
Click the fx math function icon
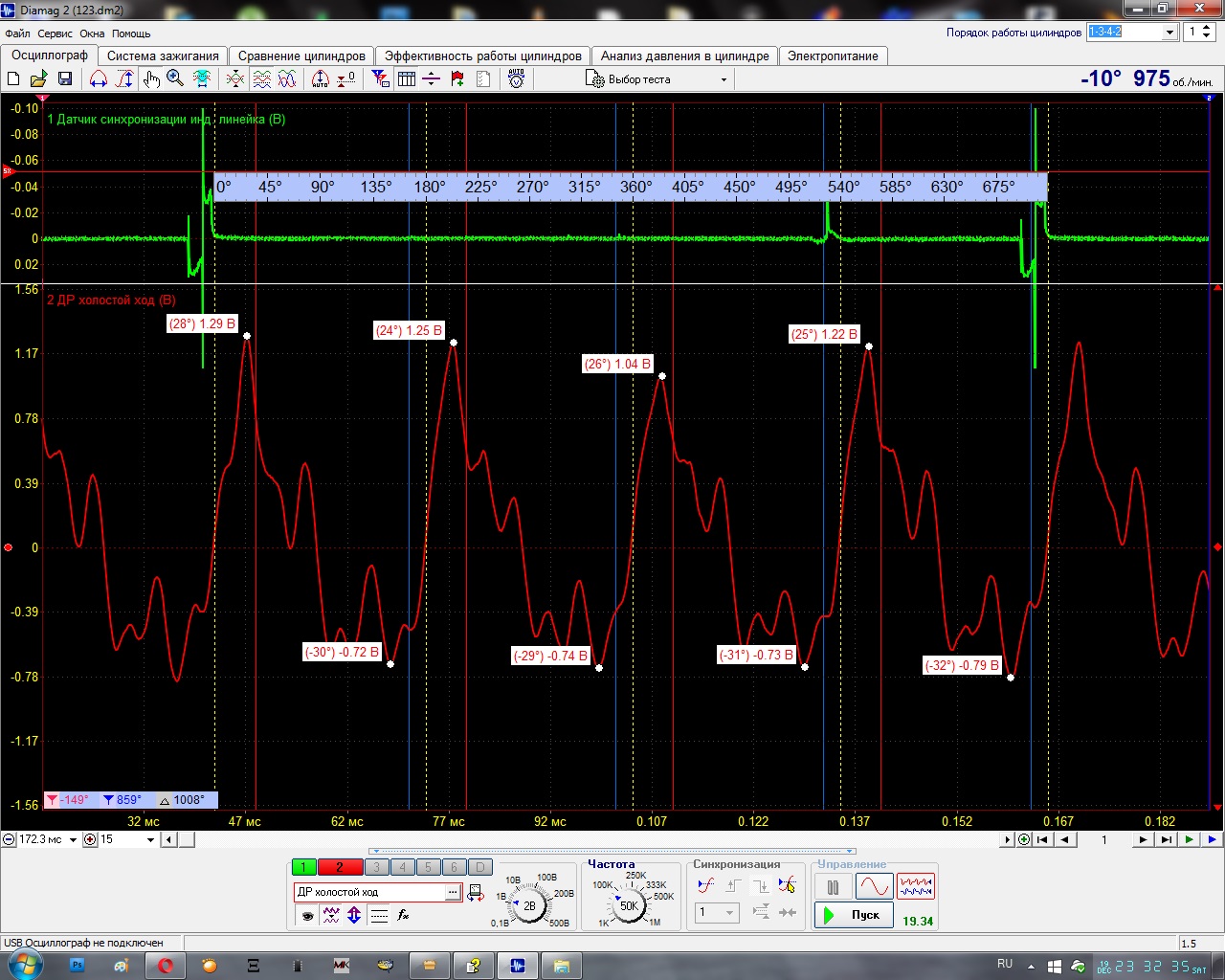pyautogui.click(x=404, y=916)
